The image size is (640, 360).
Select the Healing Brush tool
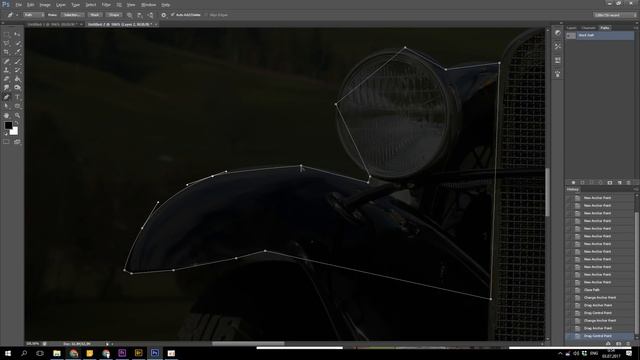pos(6,61)
